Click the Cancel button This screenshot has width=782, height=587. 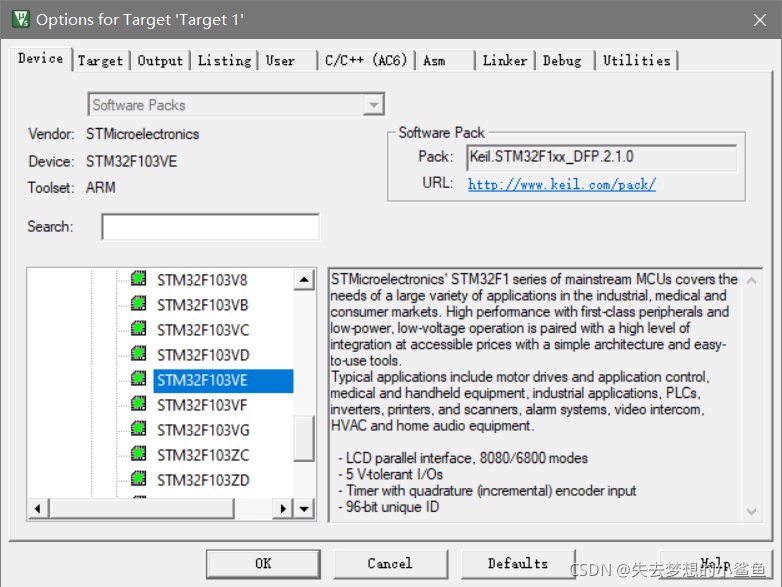(390, 564)
